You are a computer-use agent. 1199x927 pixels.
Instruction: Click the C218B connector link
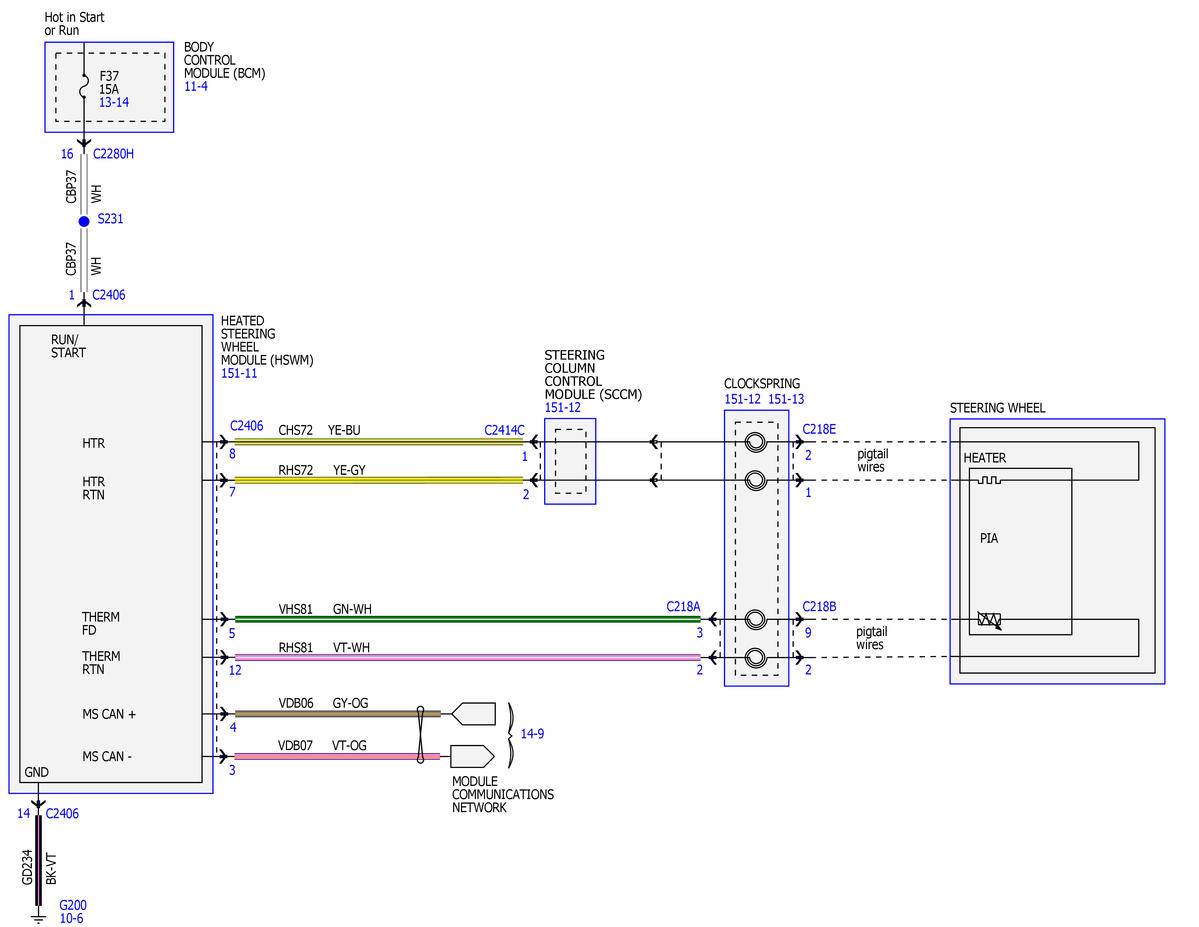click(x=819, y=607)
